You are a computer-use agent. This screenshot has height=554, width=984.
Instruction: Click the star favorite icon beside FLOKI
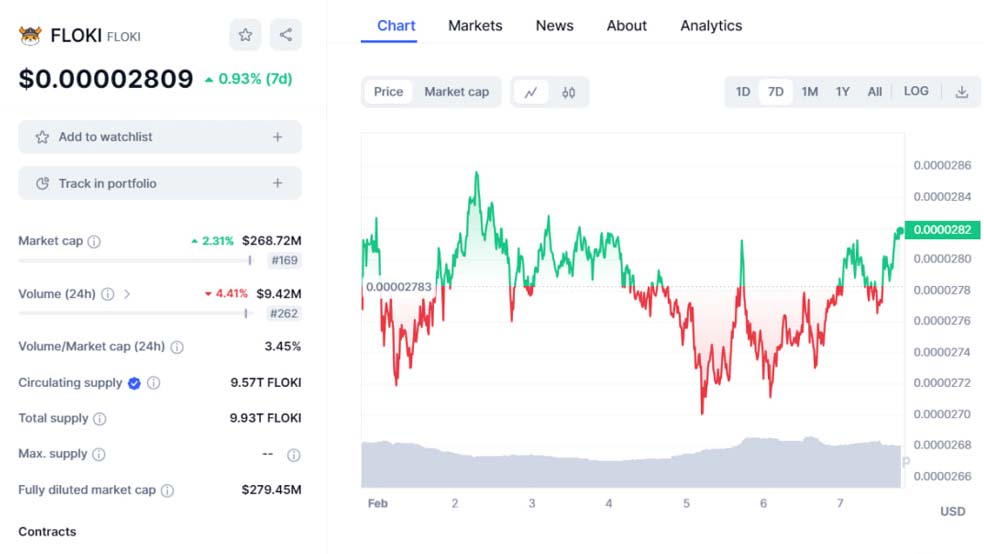tap(245, 35)
